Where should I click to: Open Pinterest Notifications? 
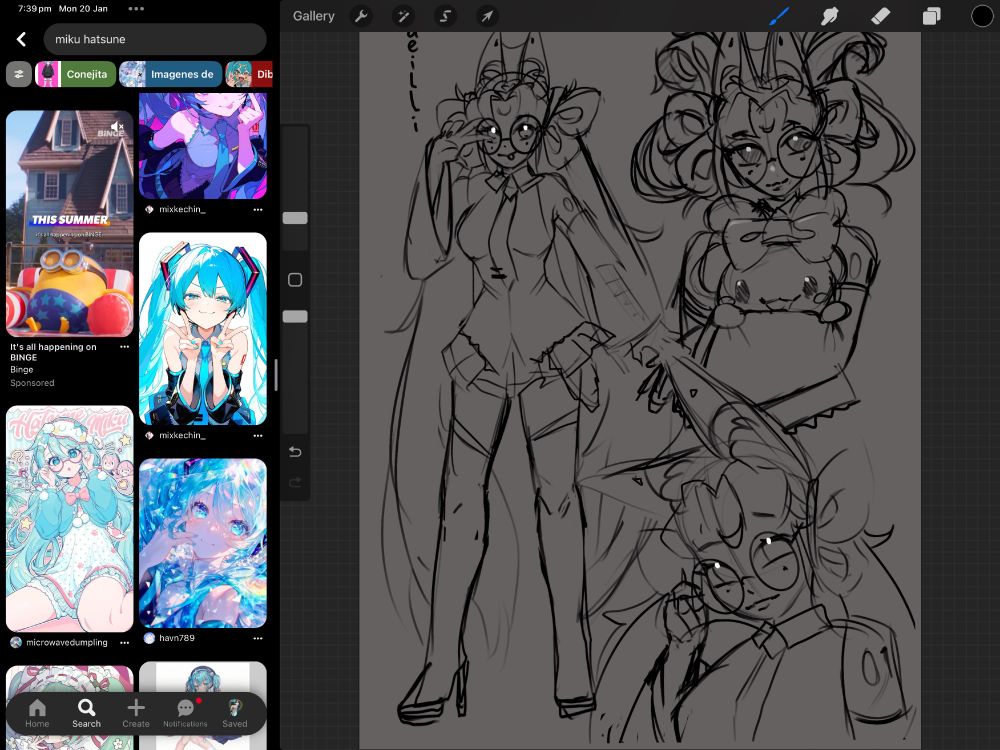tap(185, 713)
